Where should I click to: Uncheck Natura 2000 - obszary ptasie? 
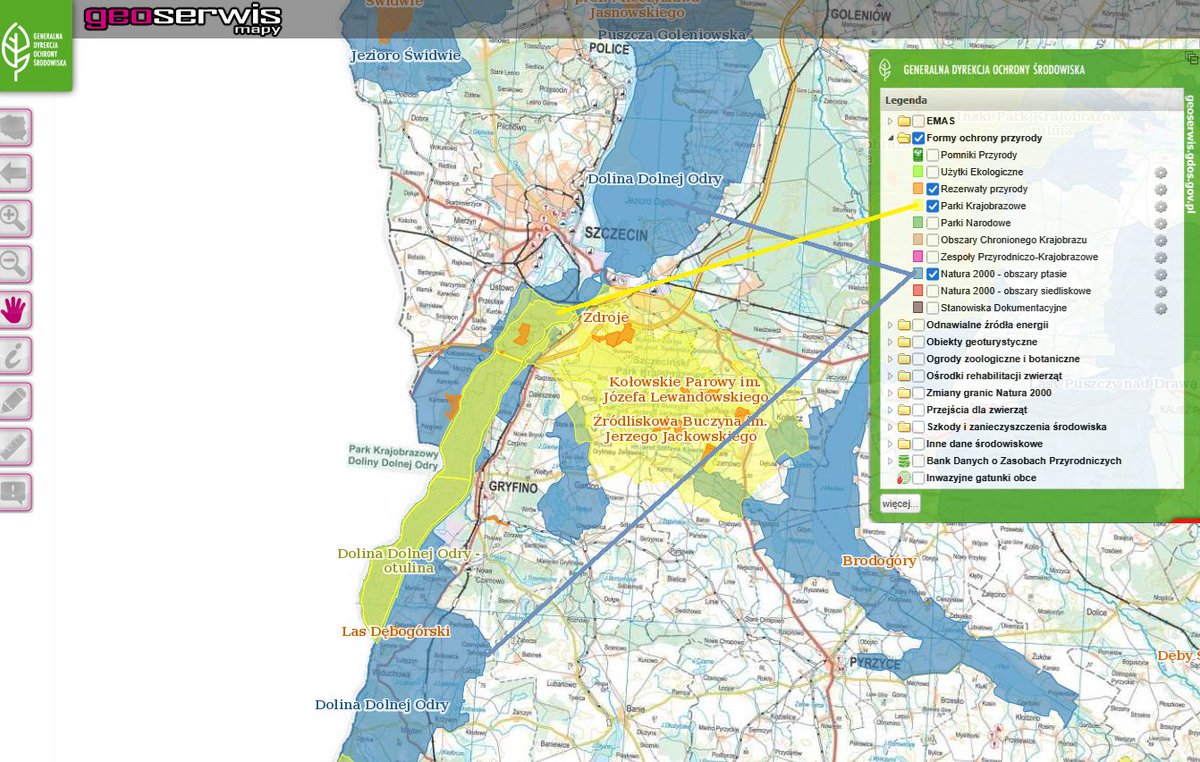(932, 274)
